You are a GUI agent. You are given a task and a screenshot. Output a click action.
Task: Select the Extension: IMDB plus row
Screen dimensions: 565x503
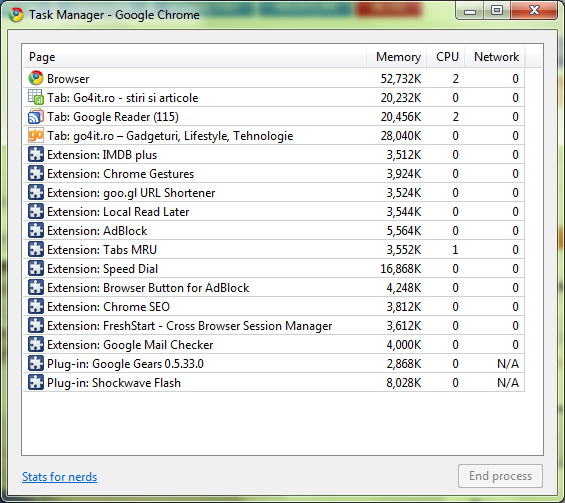274,155
